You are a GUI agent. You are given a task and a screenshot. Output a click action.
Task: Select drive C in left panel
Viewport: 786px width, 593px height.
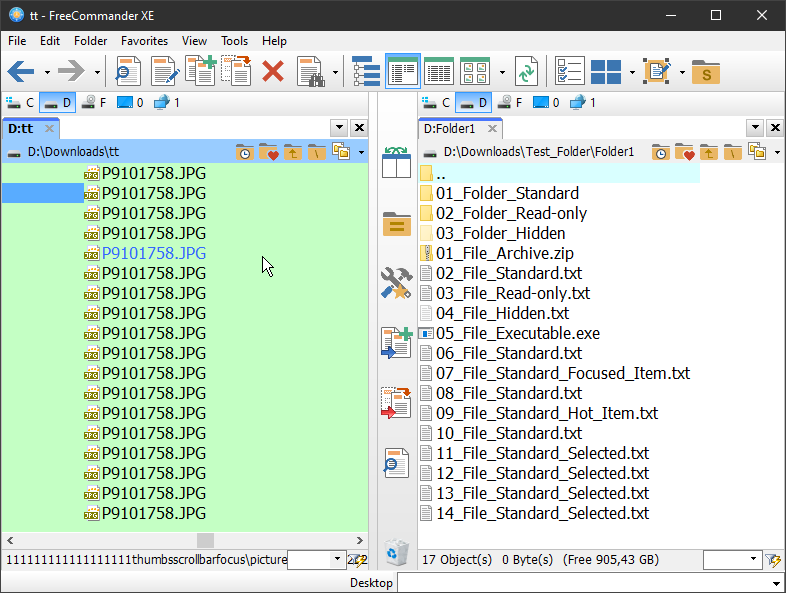(20, 102)
